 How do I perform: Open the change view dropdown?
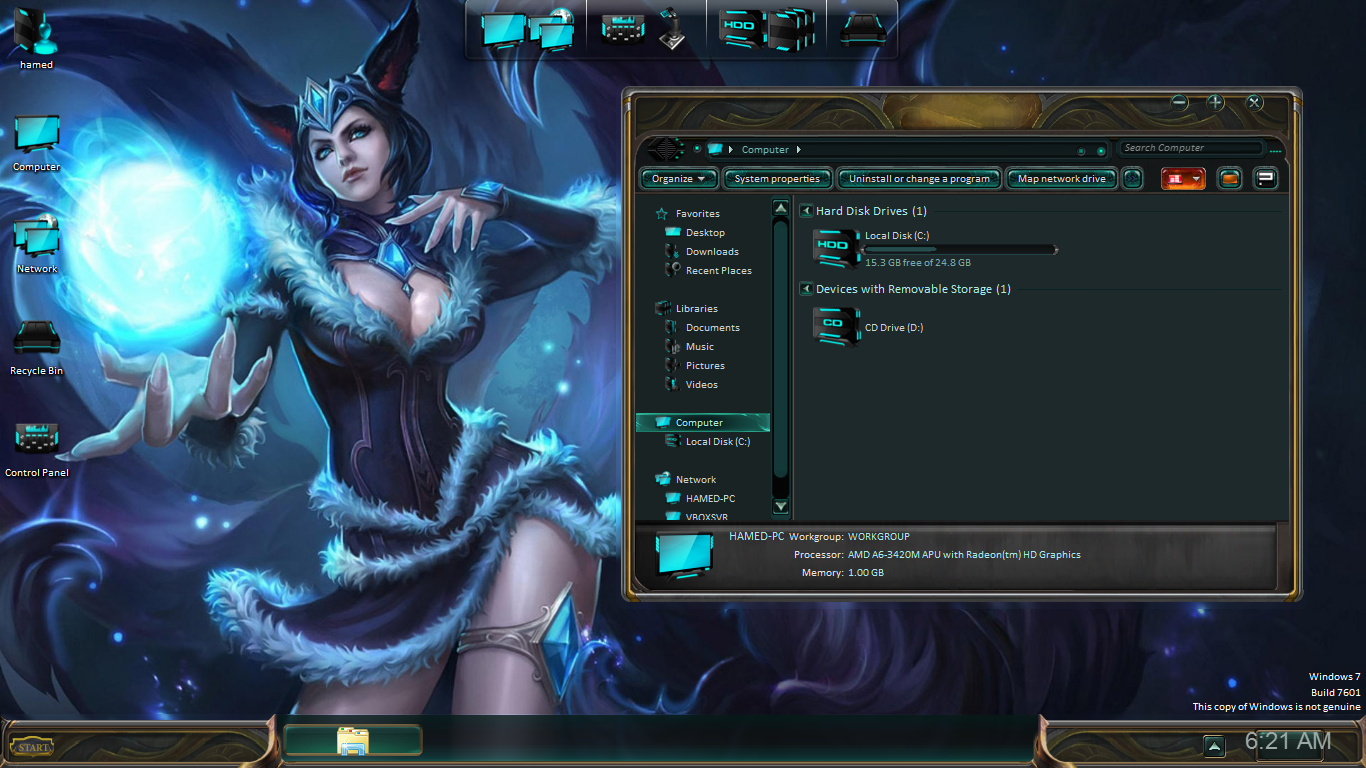tap(1197, 179)
